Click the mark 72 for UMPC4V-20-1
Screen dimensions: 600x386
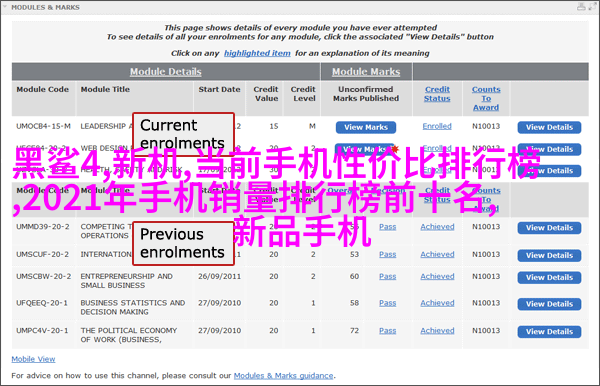(354, 331)
